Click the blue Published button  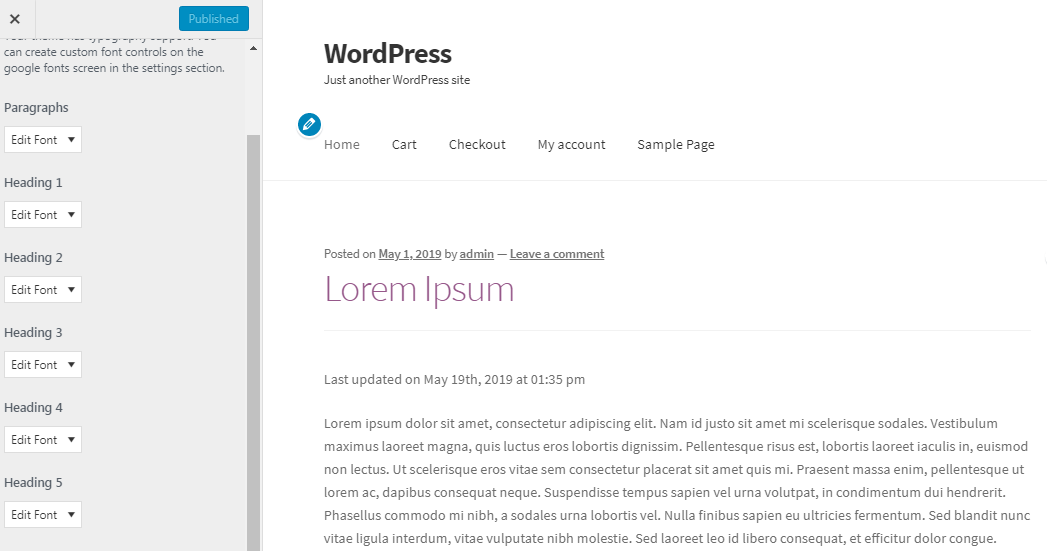coord(214,19)
